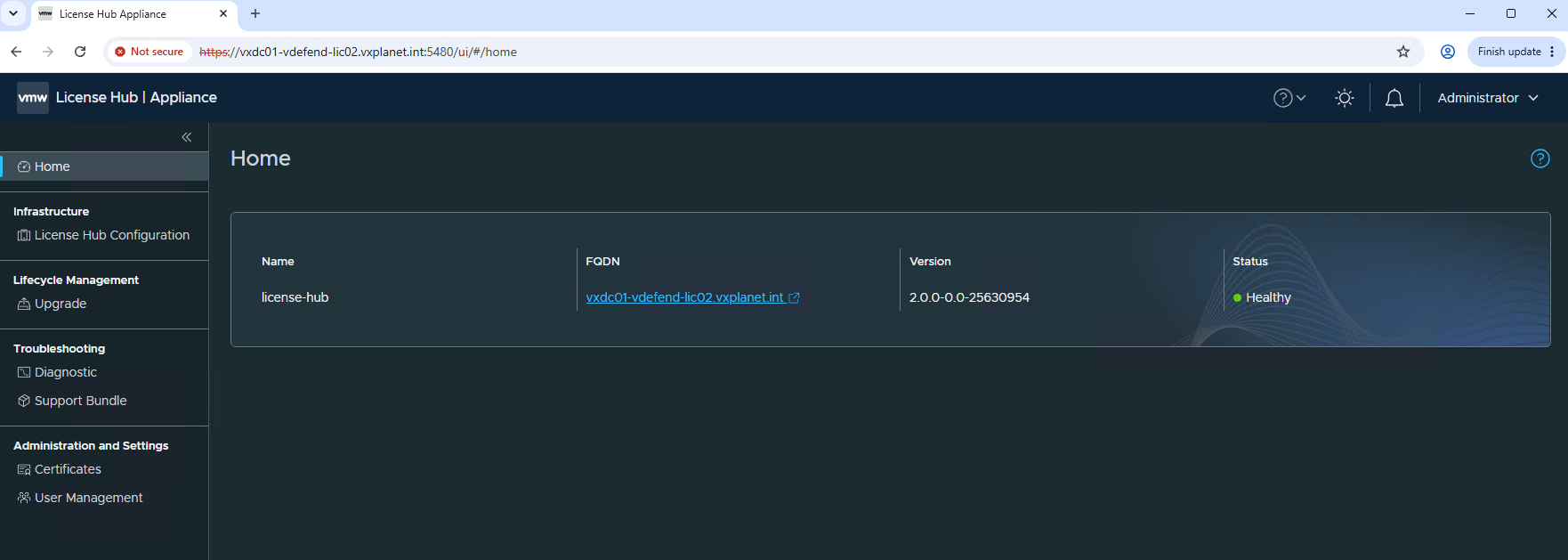The height and width of the screenshot is (560, 1568).
Task: Click the Diagnostic icon in sidebar
Action: (24, 372)
